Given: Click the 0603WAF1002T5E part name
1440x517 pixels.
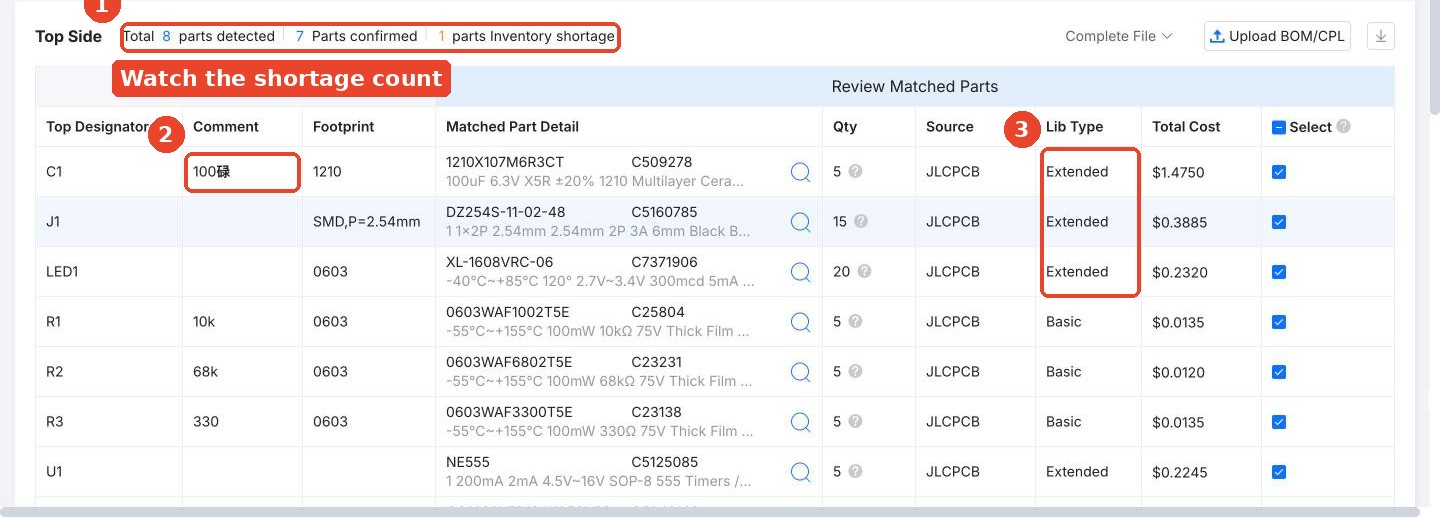Looking at the screenshot, I should click(x=509, y=312).
